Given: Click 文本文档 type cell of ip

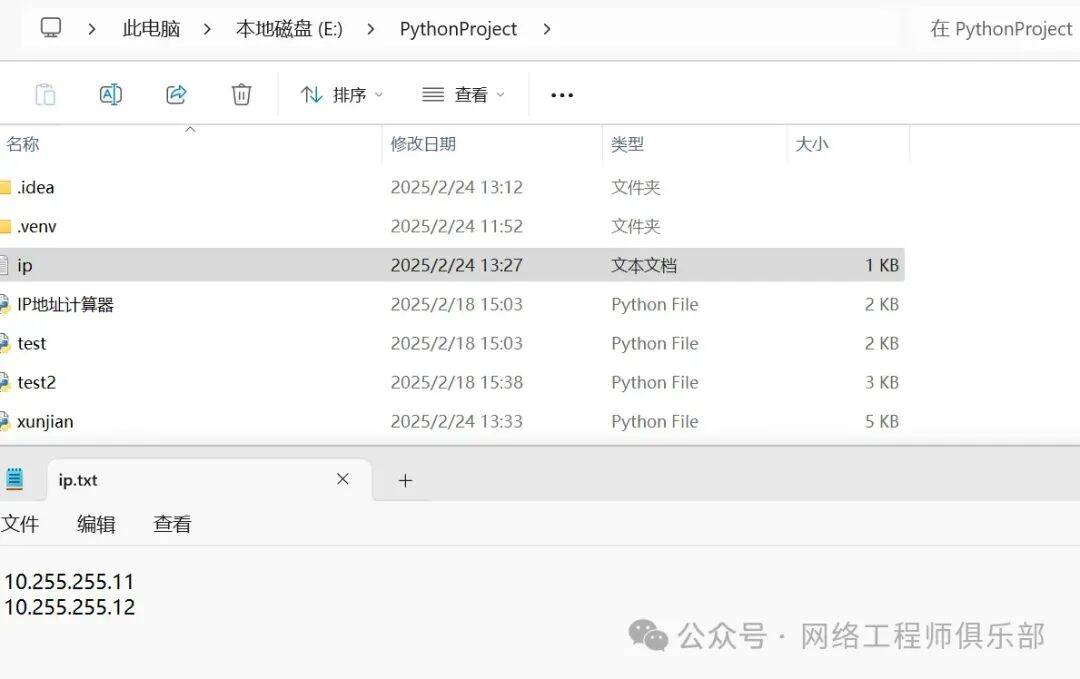Looking at the screenshot, I should (644, 265).
